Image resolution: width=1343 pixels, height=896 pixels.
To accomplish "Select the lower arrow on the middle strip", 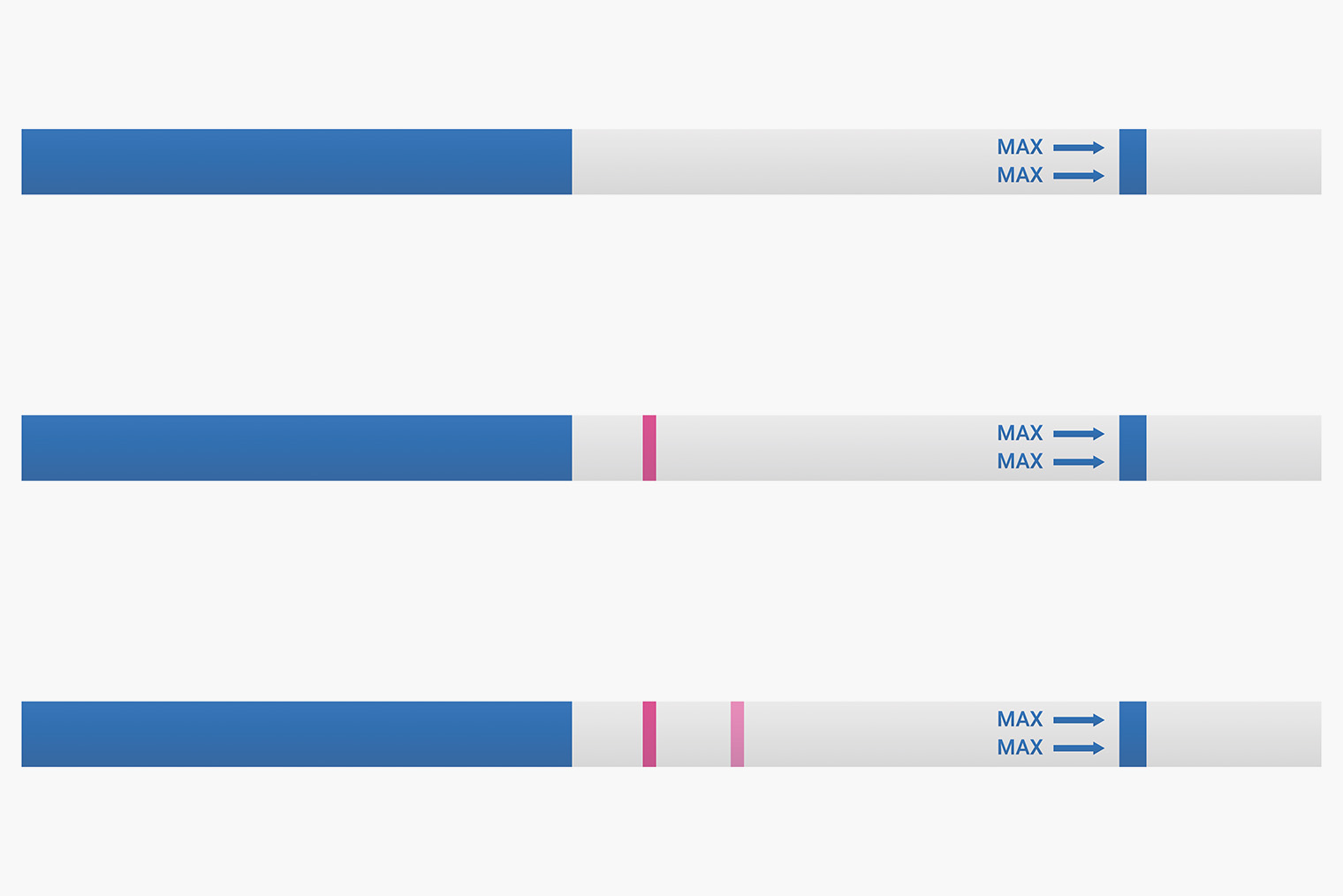I will [1079, 462].
